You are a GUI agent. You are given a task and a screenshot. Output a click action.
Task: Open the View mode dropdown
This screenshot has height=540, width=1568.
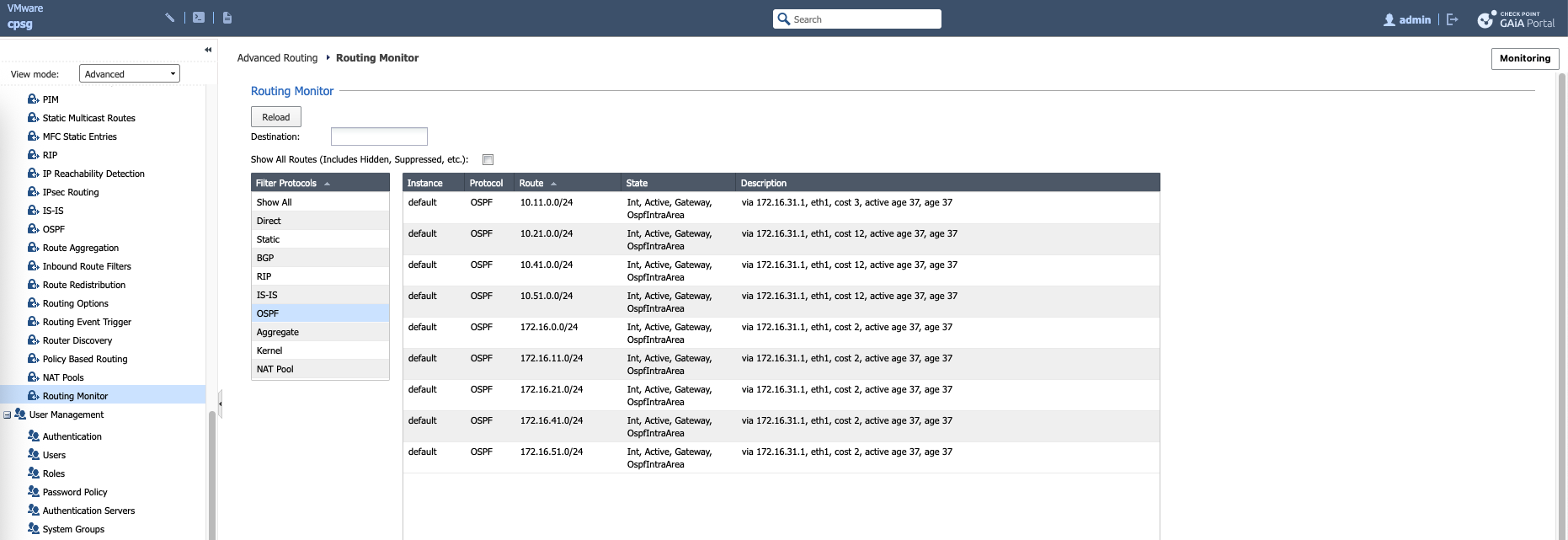pyautogui.click(x=130, y=74)
